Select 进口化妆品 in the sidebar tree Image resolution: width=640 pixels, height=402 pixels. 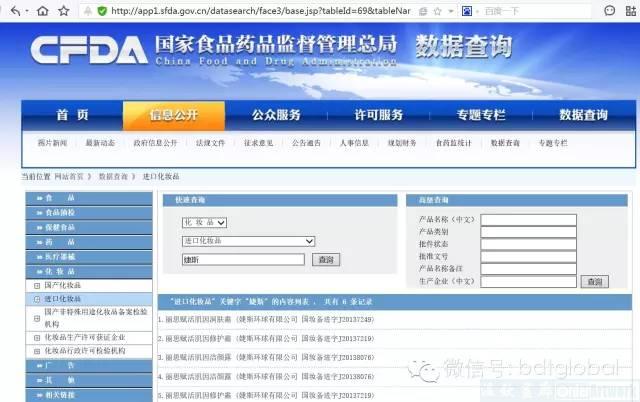62,299
